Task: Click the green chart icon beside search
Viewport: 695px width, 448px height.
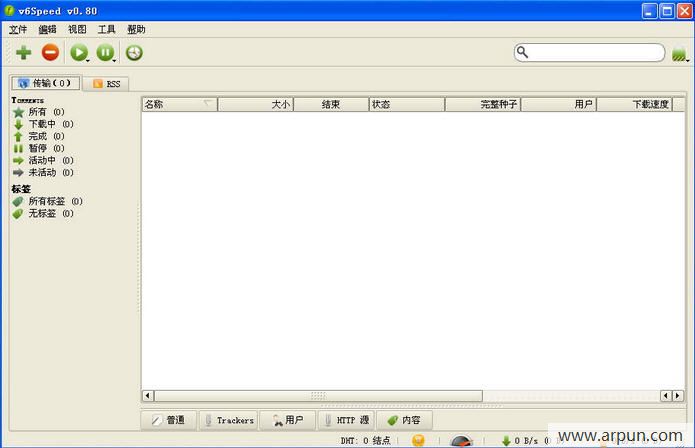Action: pos(678,55)
